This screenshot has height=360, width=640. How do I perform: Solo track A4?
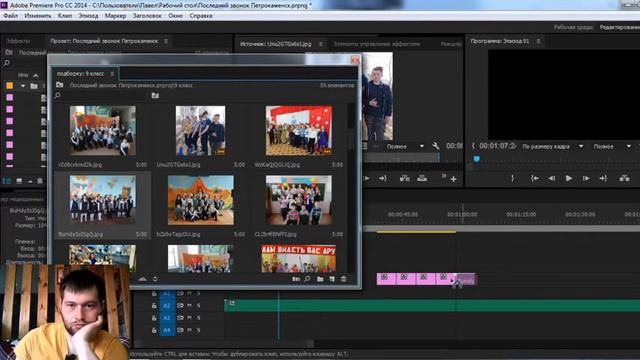(198, 330)
